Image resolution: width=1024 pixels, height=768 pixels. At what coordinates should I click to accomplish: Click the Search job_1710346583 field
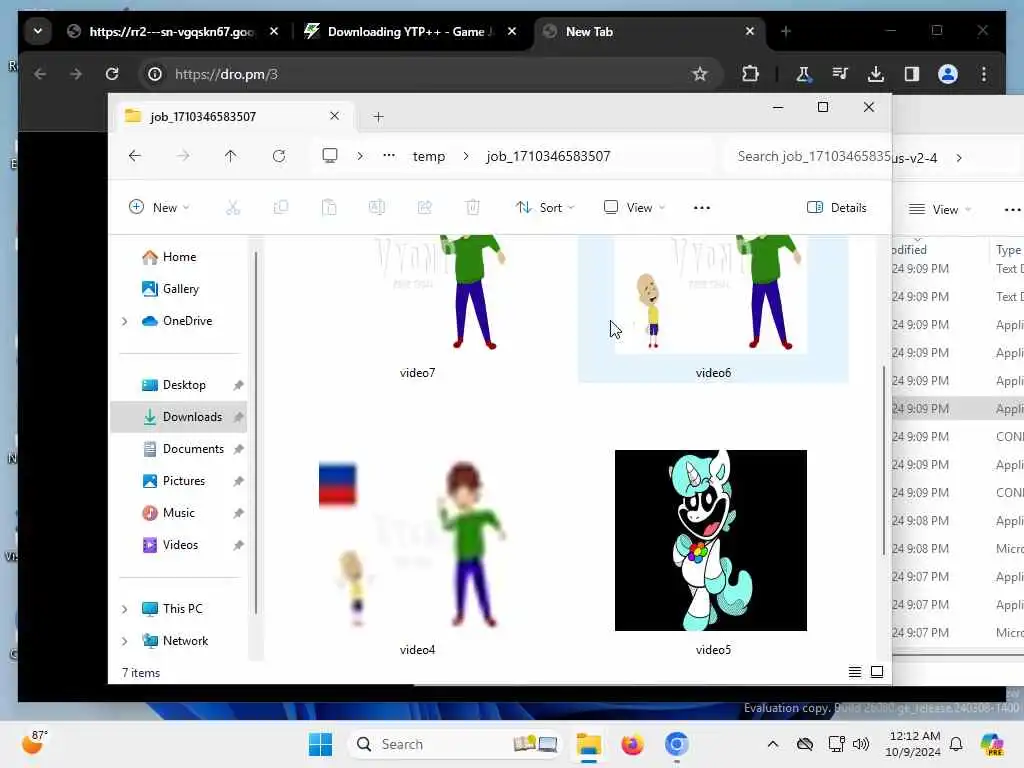point(808,156)
